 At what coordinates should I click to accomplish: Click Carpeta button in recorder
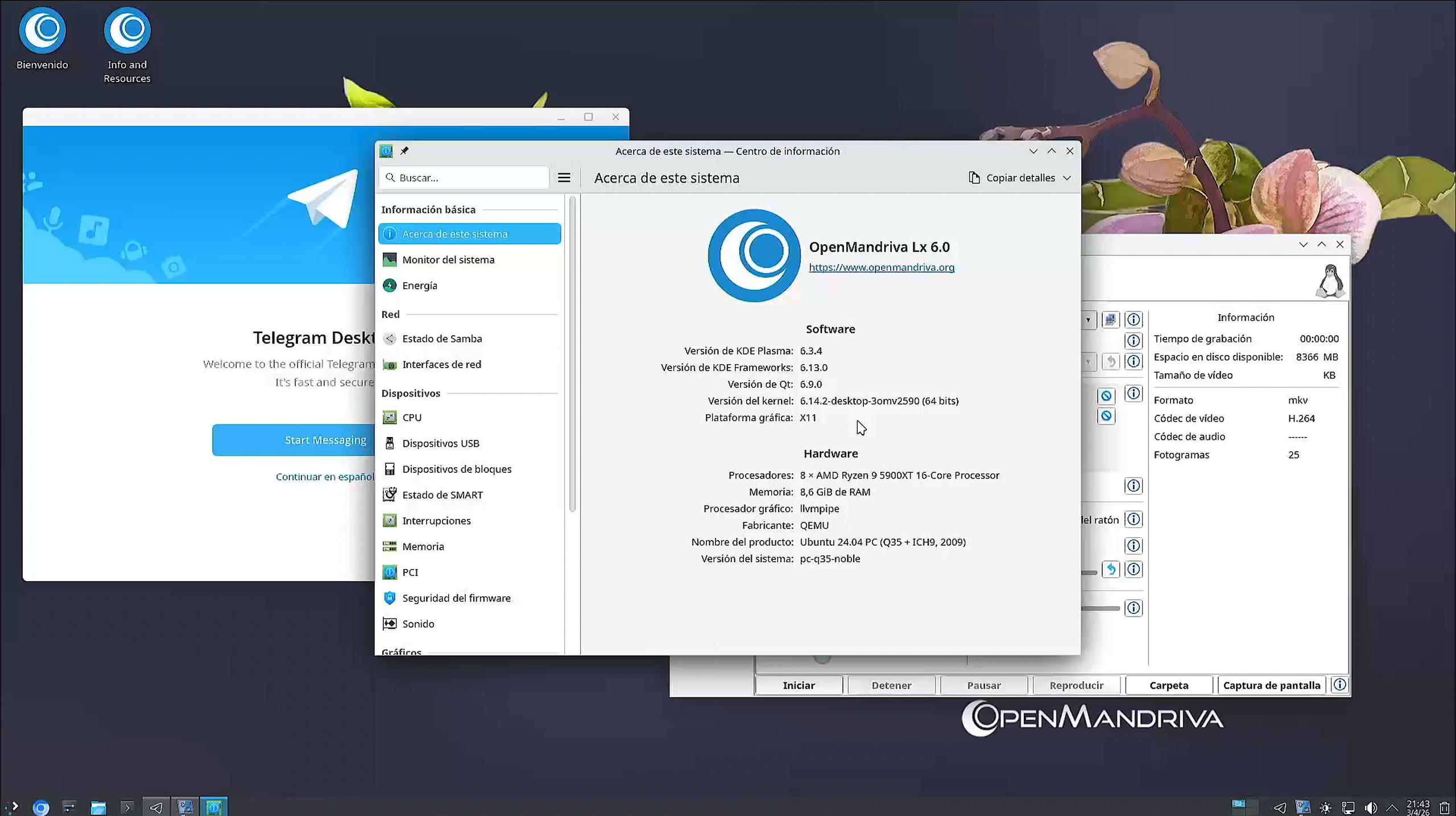1169,685
